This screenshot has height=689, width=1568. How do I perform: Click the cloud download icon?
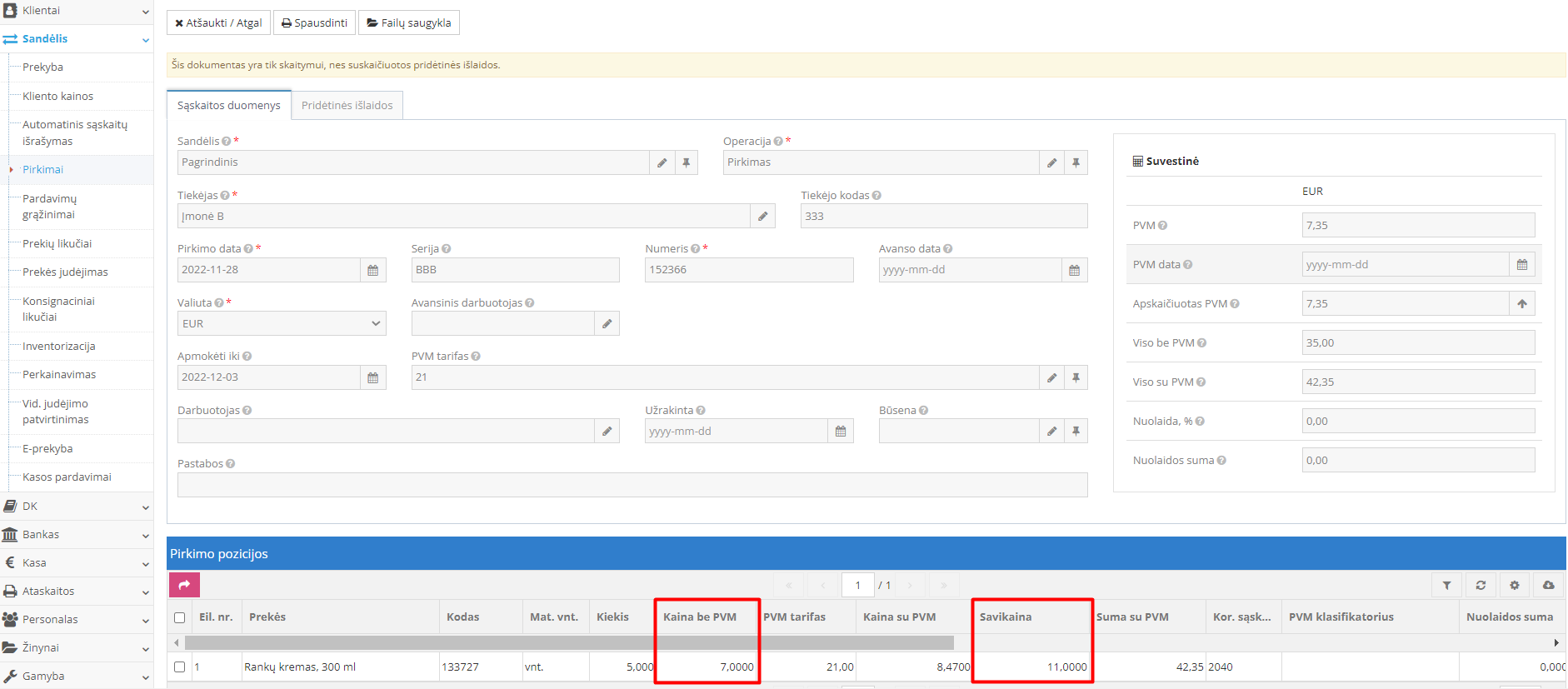tap(1548, 585)
